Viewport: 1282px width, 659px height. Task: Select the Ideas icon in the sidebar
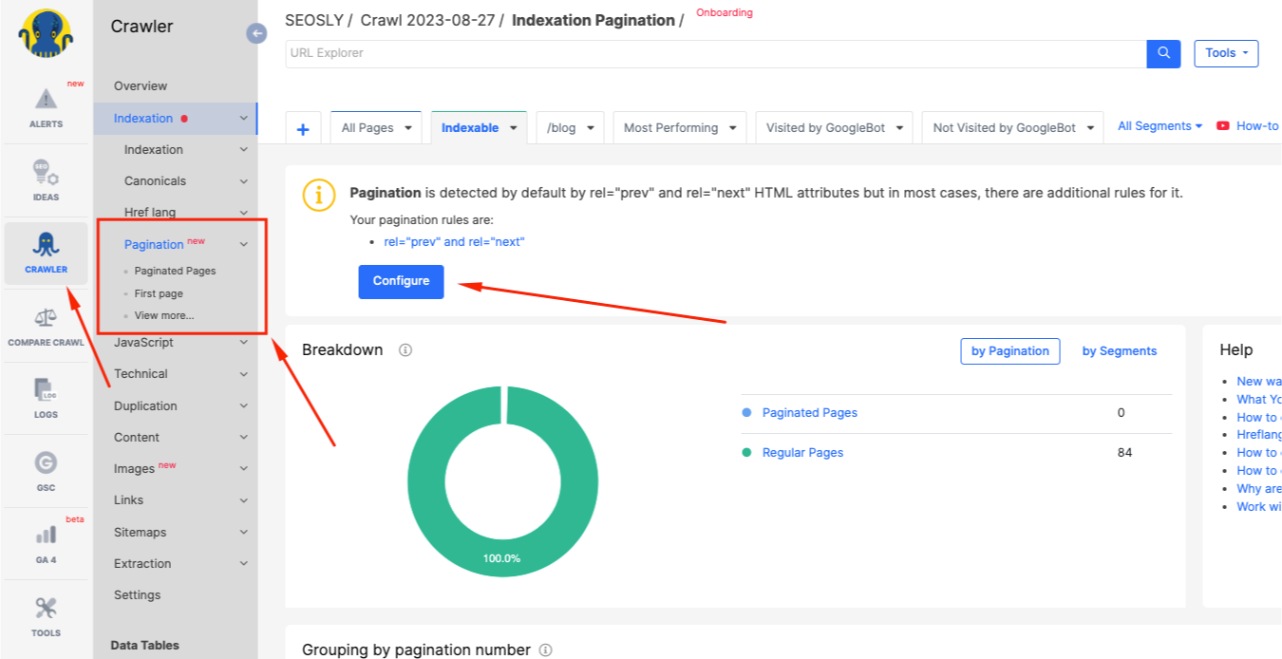tap(45, 180)
